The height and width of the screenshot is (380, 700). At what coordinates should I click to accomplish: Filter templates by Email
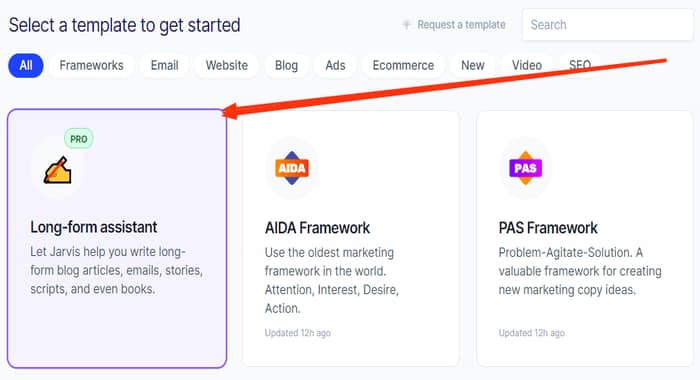pos(164,66)
